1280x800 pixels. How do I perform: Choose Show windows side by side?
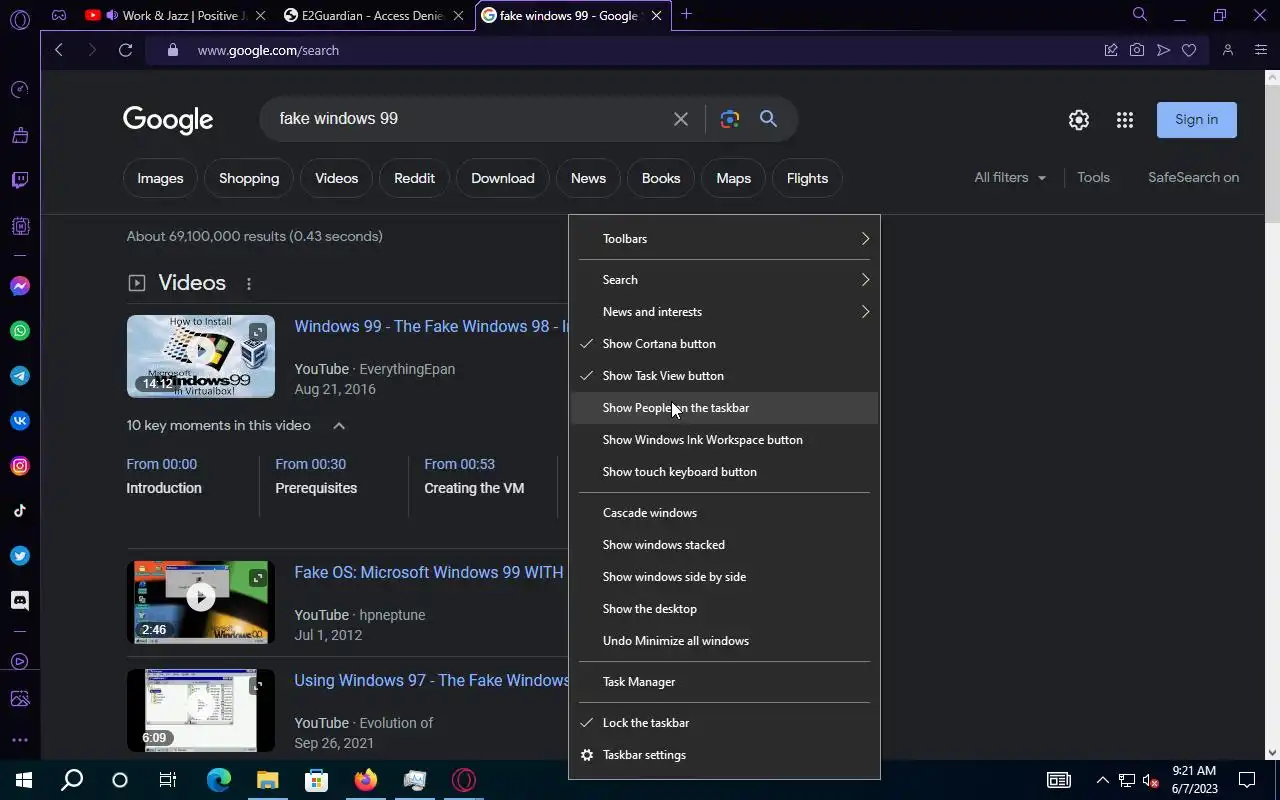724,577
